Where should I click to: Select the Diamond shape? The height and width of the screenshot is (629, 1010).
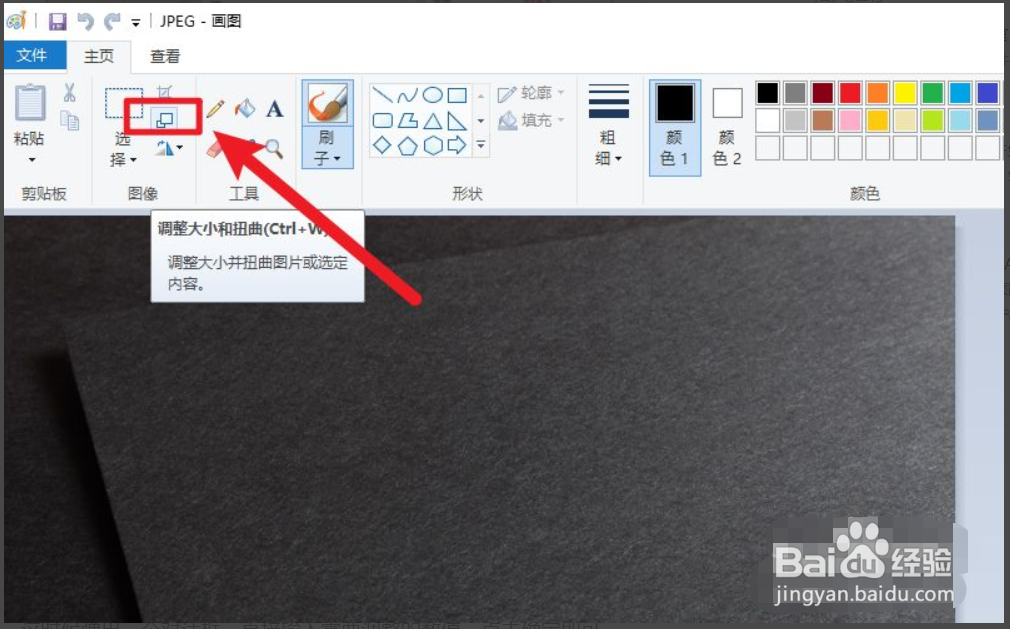tap(383, 146)
